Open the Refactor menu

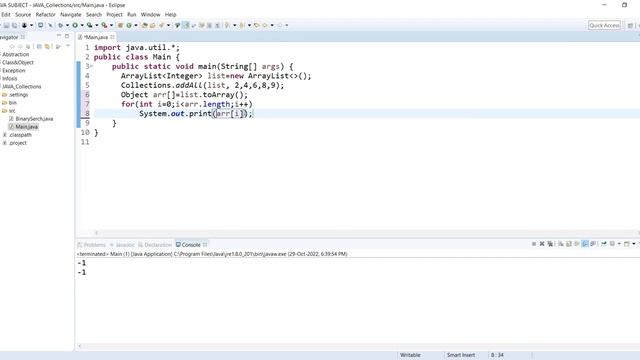(x=45, y=15)
